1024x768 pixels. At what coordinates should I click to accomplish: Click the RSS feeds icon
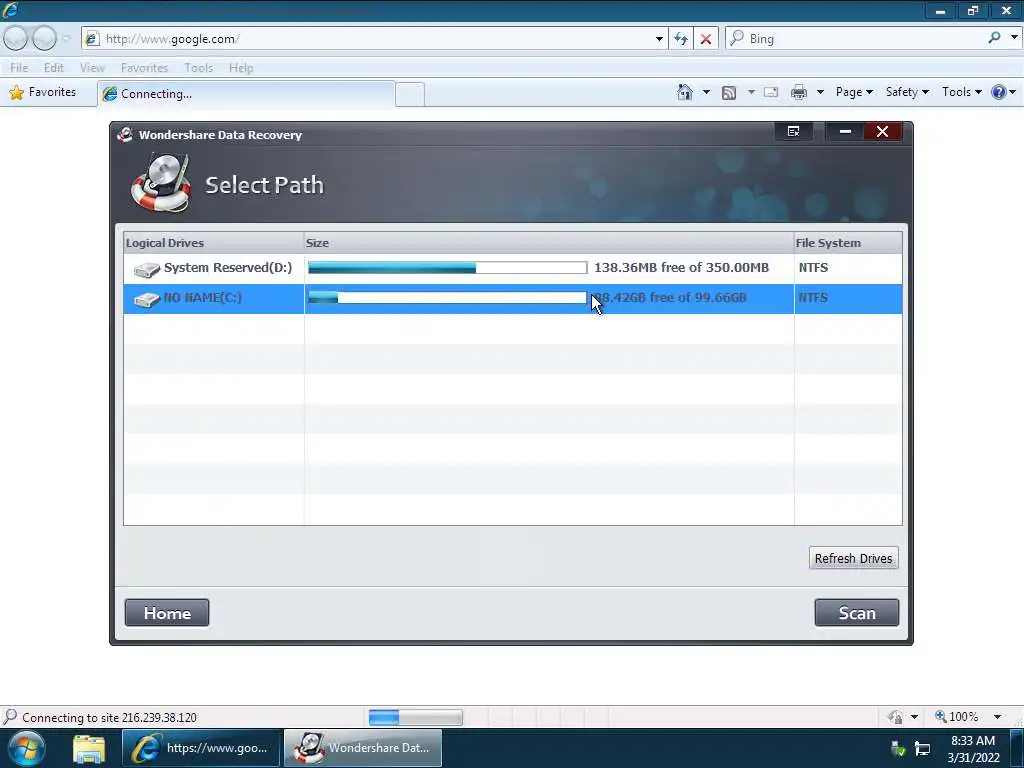[729, 93]
